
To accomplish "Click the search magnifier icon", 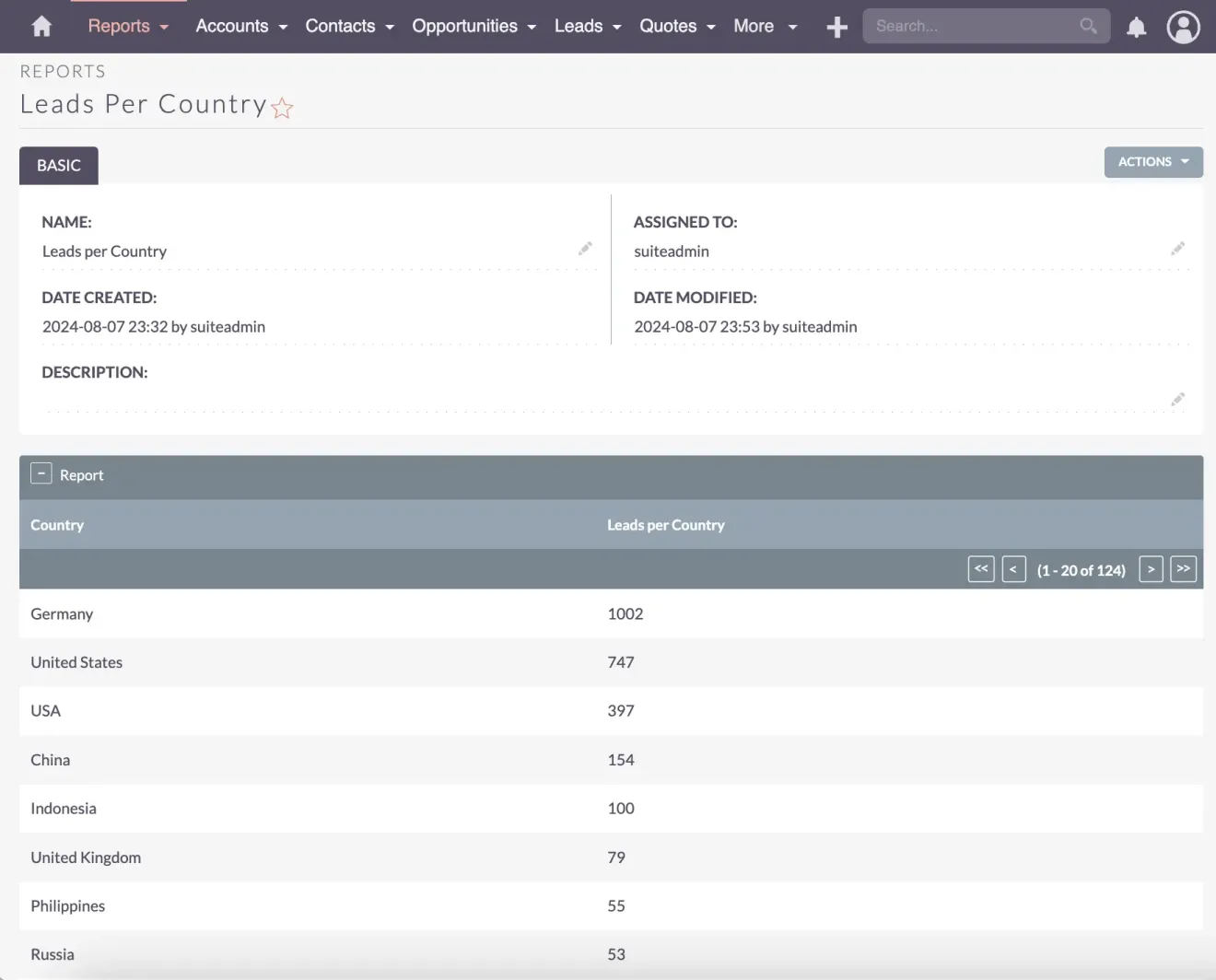I will coord(1087,26).
